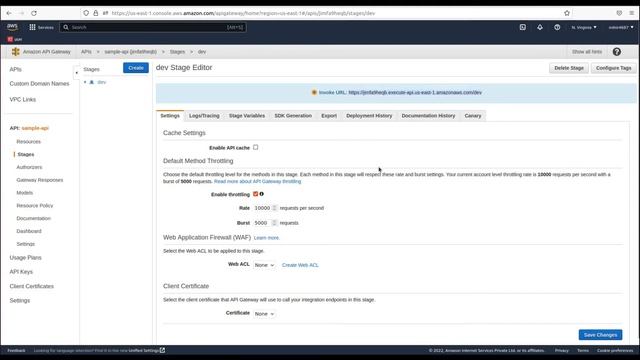Collapse the stages panel arrow handle
Image resolution: width=640 pixels, height=360 pixels.
coord(76,73)
